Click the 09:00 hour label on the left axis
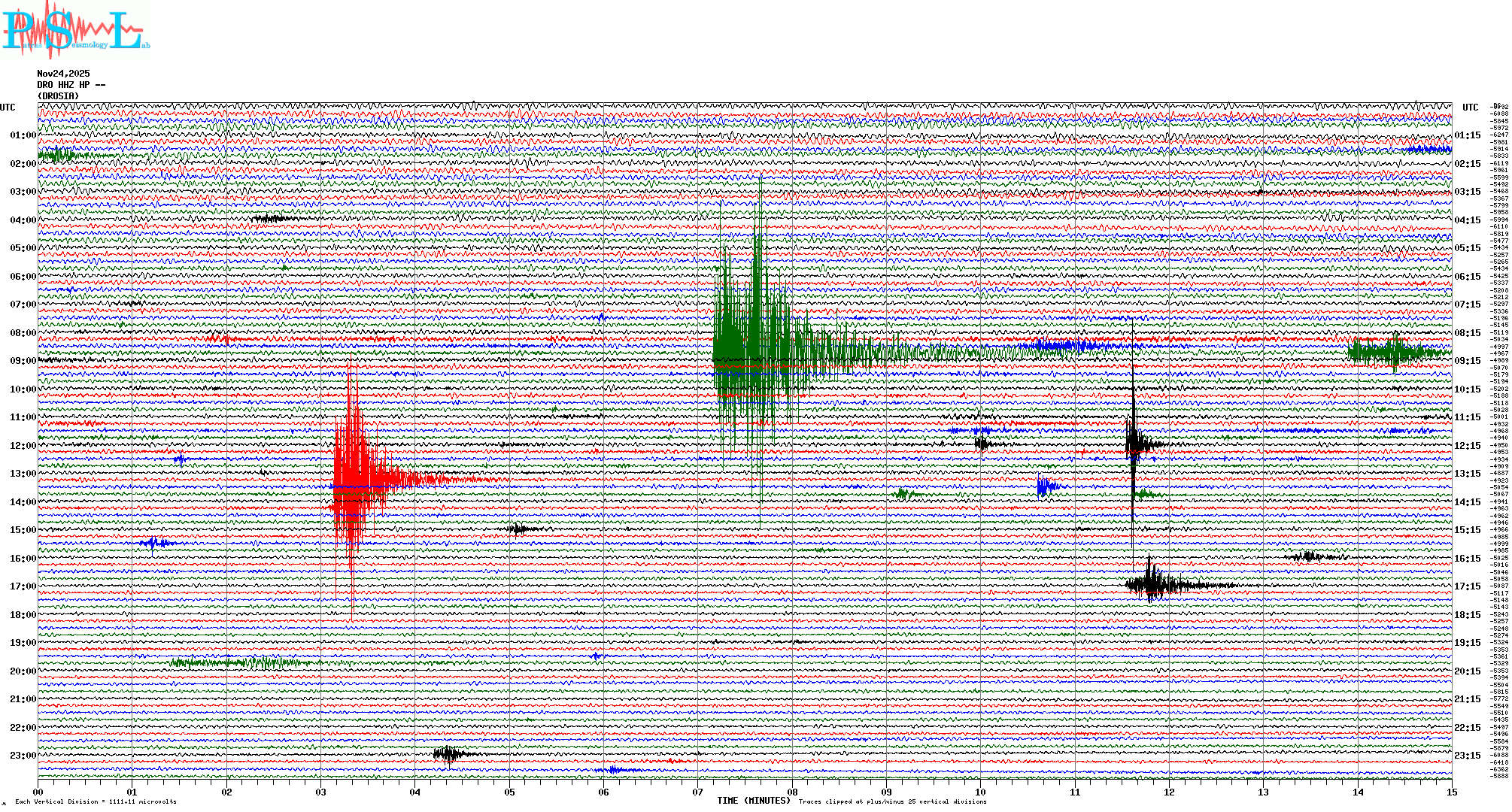This screenshot has width=1512, height=812. [x=23, y=361]
